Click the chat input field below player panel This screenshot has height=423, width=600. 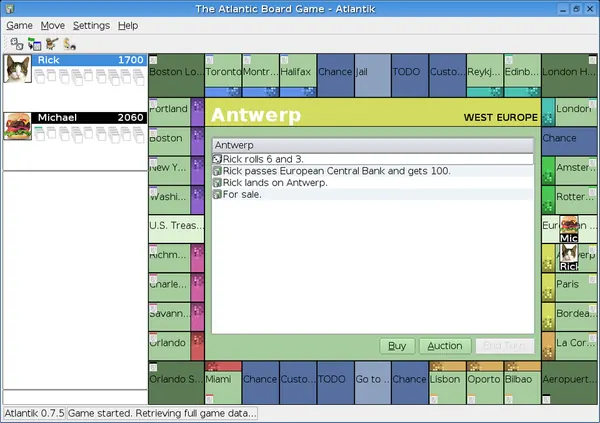click(x=75, y=397)
